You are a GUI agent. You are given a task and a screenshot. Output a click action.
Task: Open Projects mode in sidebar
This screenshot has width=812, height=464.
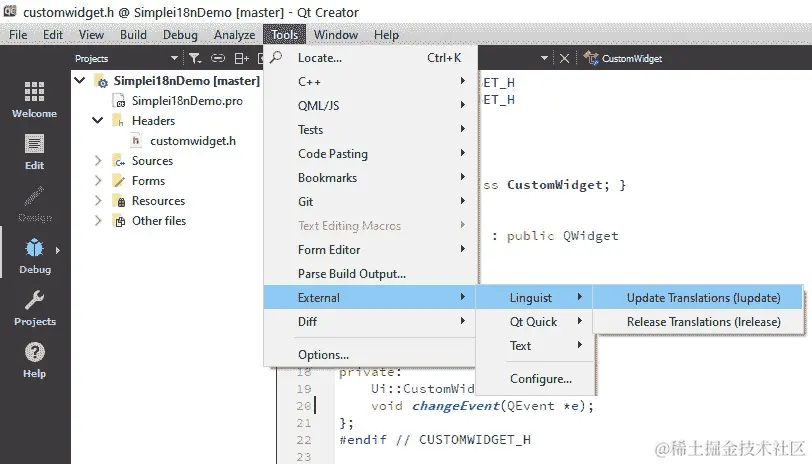pos(34,308)
